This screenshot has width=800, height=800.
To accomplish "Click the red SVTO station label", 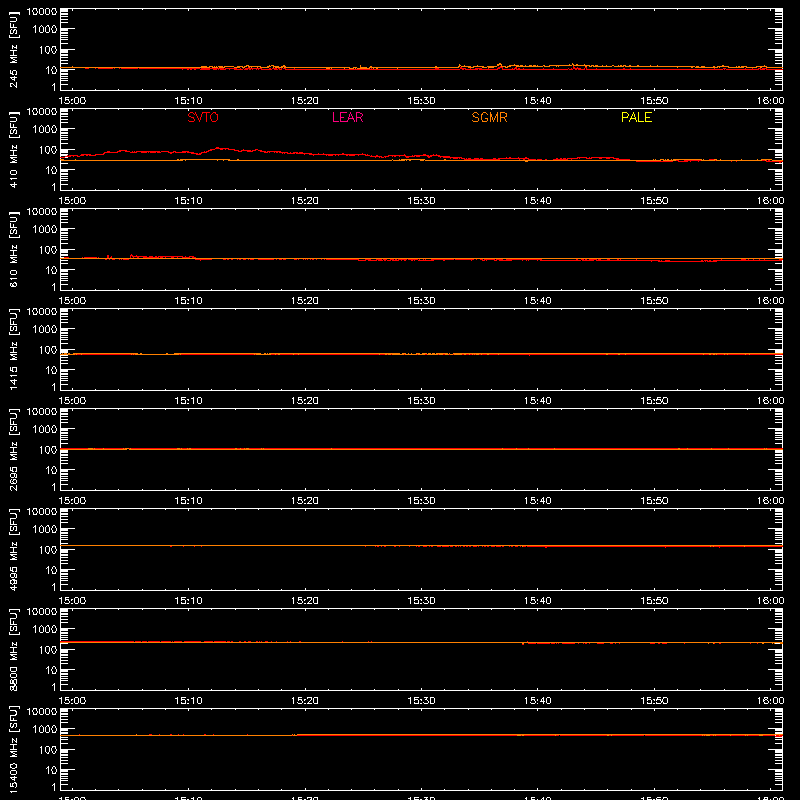I will (x=203, y=117).
